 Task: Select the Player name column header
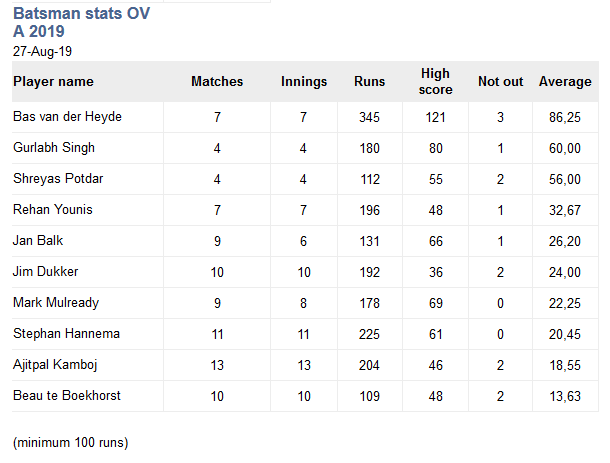point(53,81)
